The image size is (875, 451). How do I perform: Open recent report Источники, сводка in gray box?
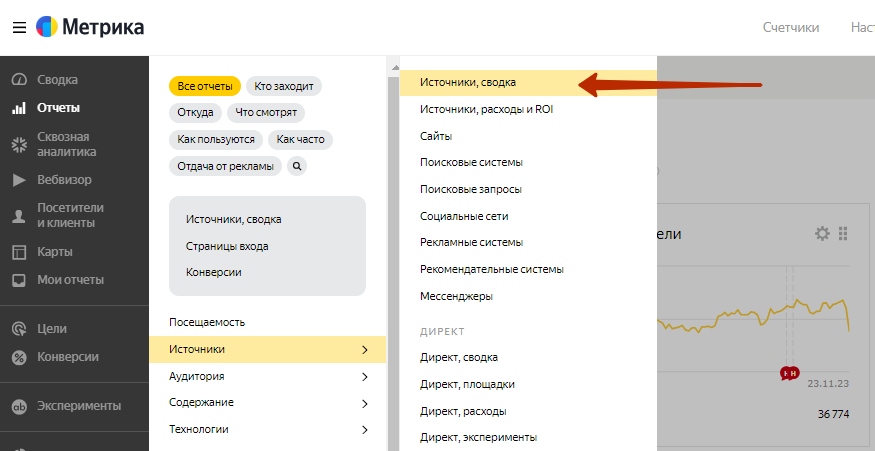[233, 219]
